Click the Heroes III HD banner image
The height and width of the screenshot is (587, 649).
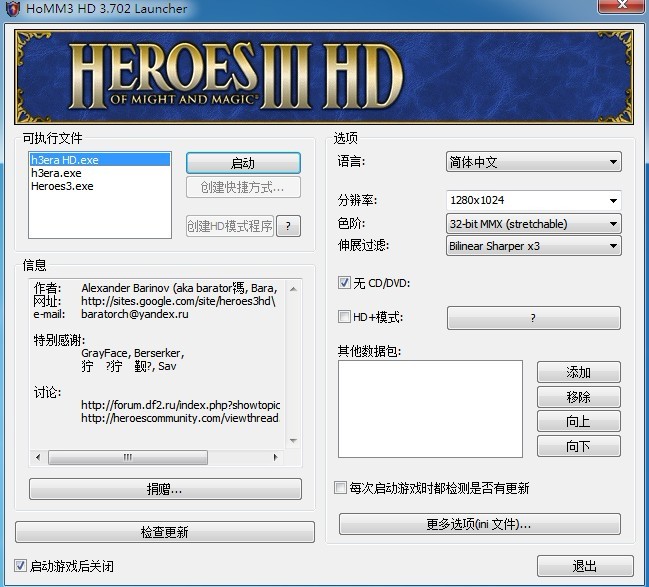[324, 76]
